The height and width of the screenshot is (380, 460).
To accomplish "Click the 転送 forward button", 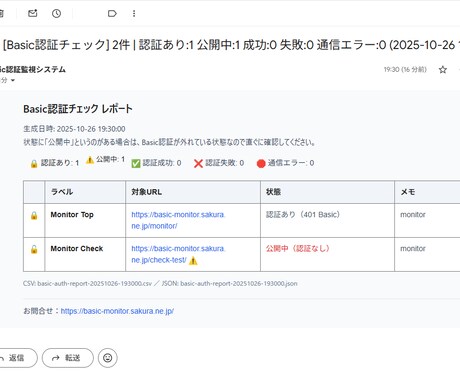I will (x=68, y=358).
